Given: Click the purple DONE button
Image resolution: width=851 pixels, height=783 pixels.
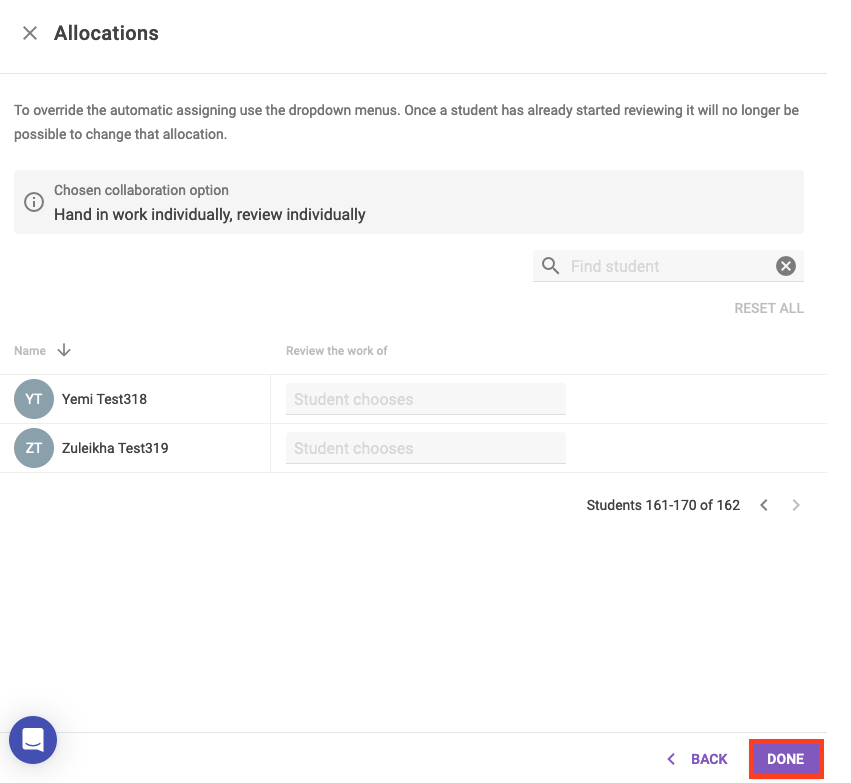Looking at the screenshot, I should (785, 759).
